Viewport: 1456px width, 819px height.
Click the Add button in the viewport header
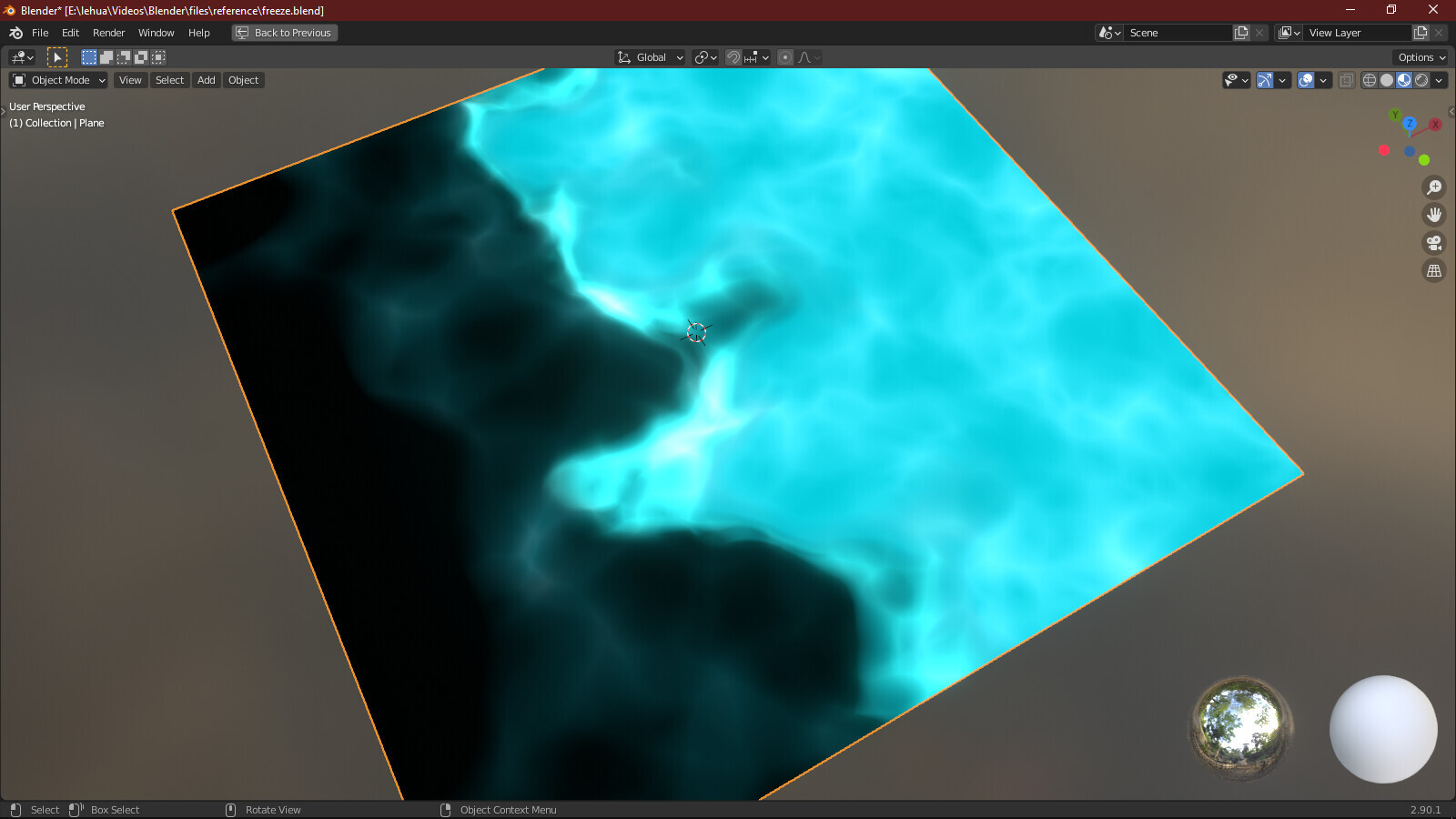coord(206,80)
